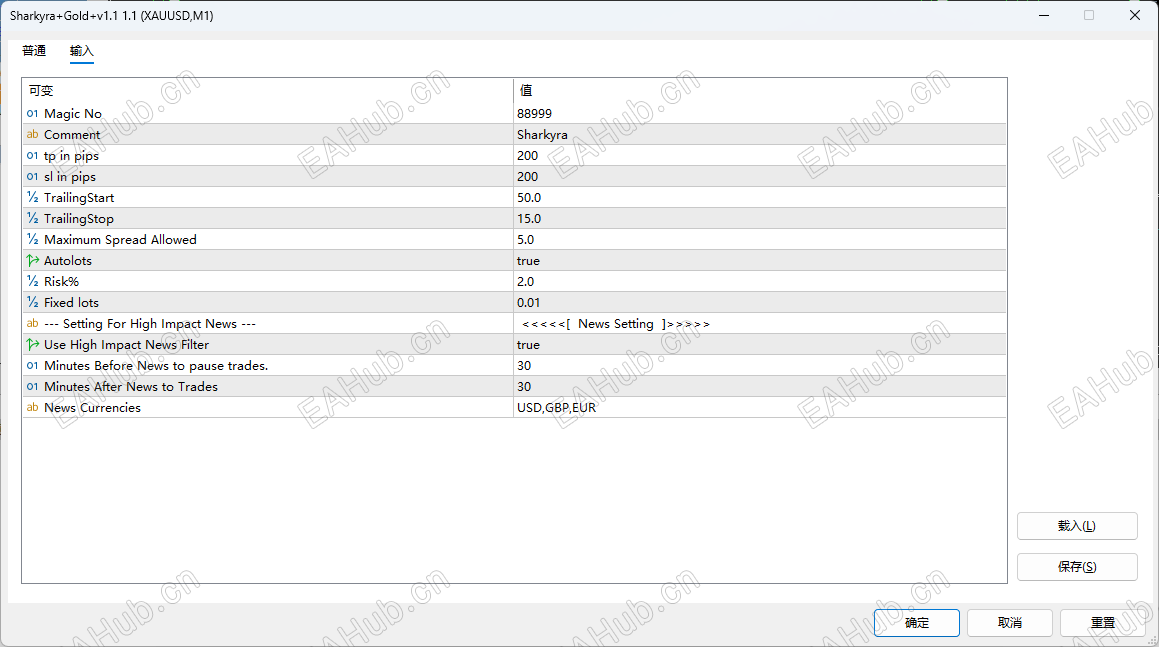Click the double type icon beside TrailingStop
1159x647 pixels.
(x=33, y=219)
